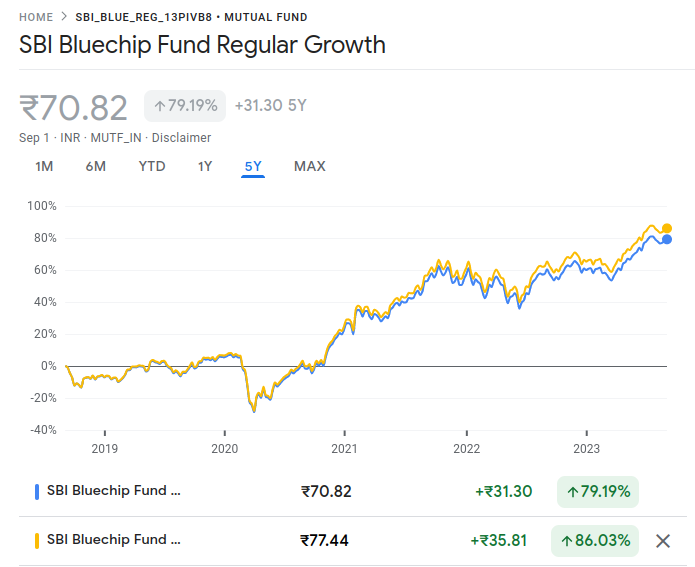695x567 pixels.
Task: Click the up-arrow 79.19% badge near price
Action: point(185,106)
